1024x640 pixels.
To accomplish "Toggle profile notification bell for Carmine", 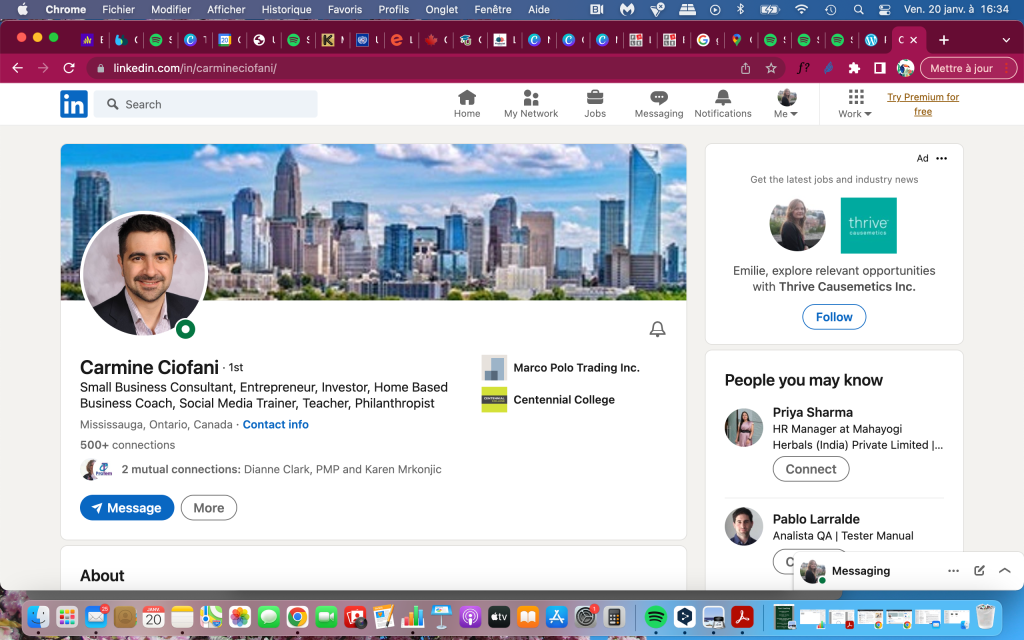I will pos(657,329).
